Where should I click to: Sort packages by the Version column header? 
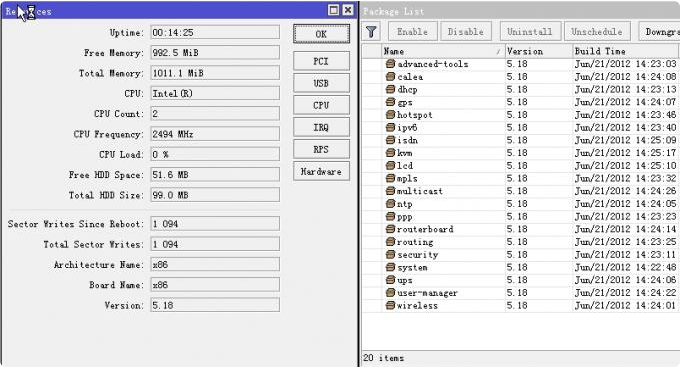[x=539, y=51]
